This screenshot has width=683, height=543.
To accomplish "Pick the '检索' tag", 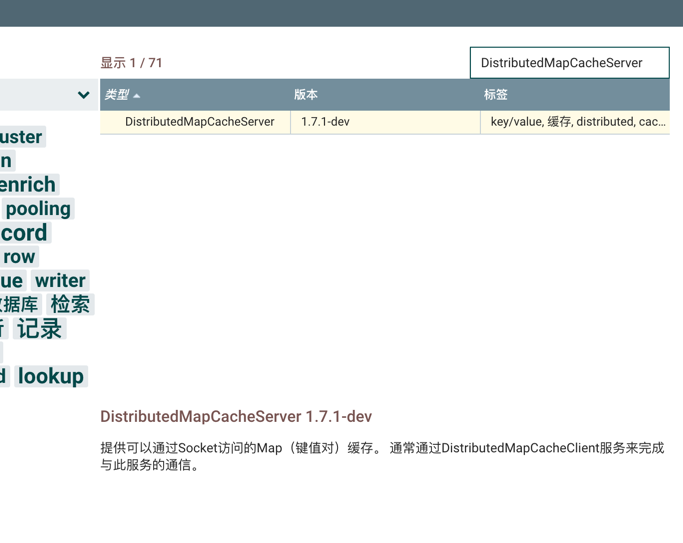I will [70, 304].
